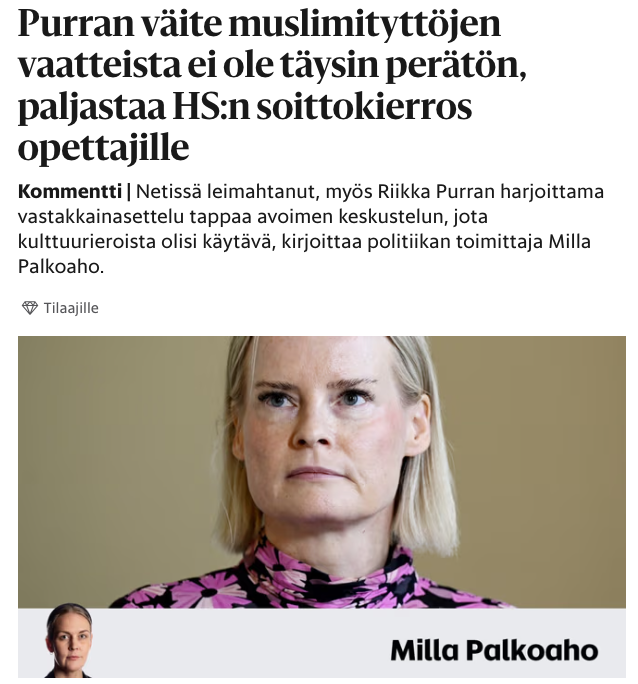The image size is (638, 684).
Task: Click headline line "vaatteista ei ole täysin perätön,"
Action: [x=272, y=65]
